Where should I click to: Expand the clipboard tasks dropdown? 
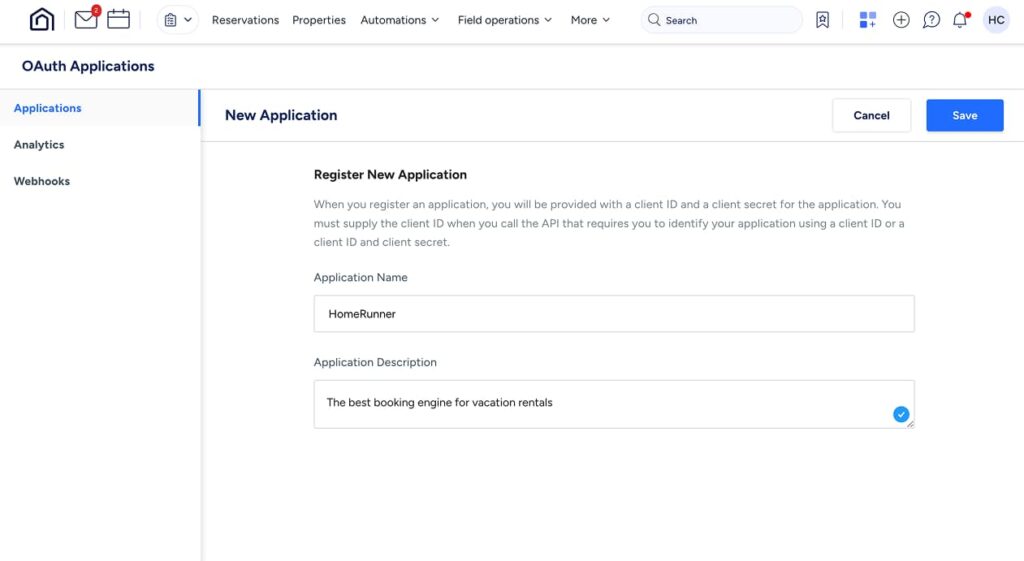pyautogui.click(x=178, y=20)
